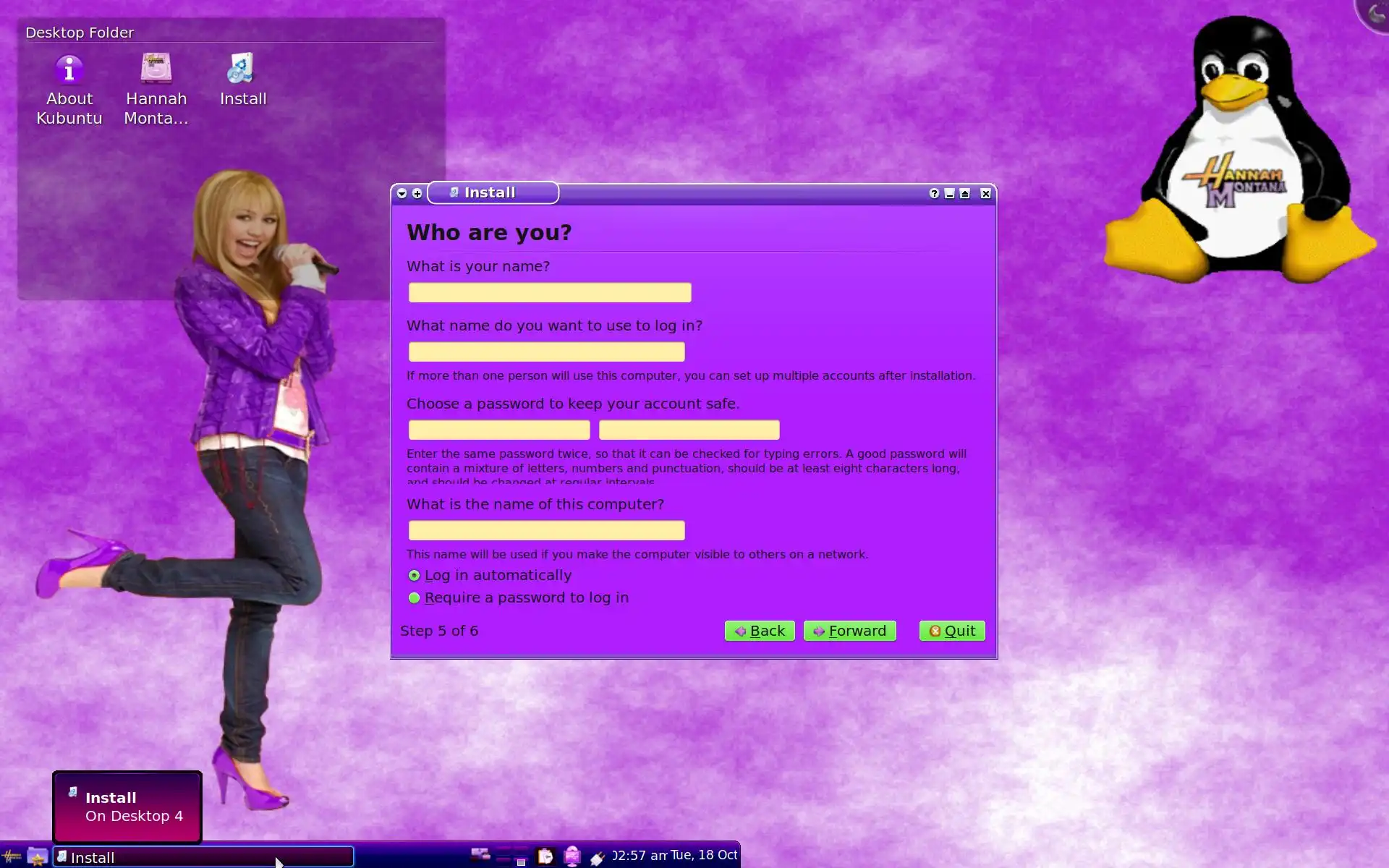1389x868 pixels.
Task: Click the clipboard Klipper tray icon
Action: tap(545, 856)
